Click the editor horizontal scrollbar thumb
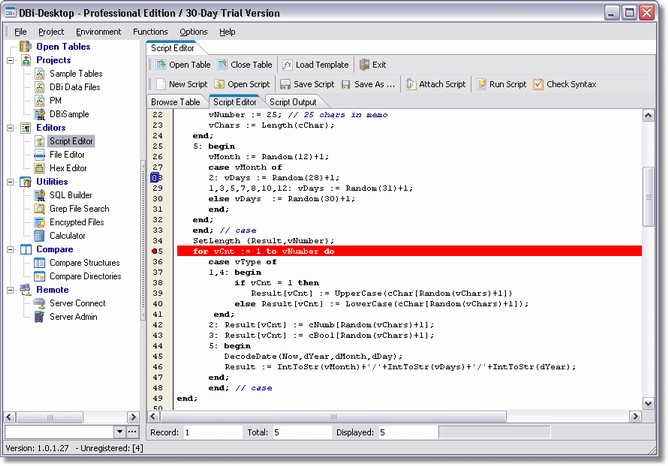Image resolution: width=668 pixels, height=466 pixels. 334,416
